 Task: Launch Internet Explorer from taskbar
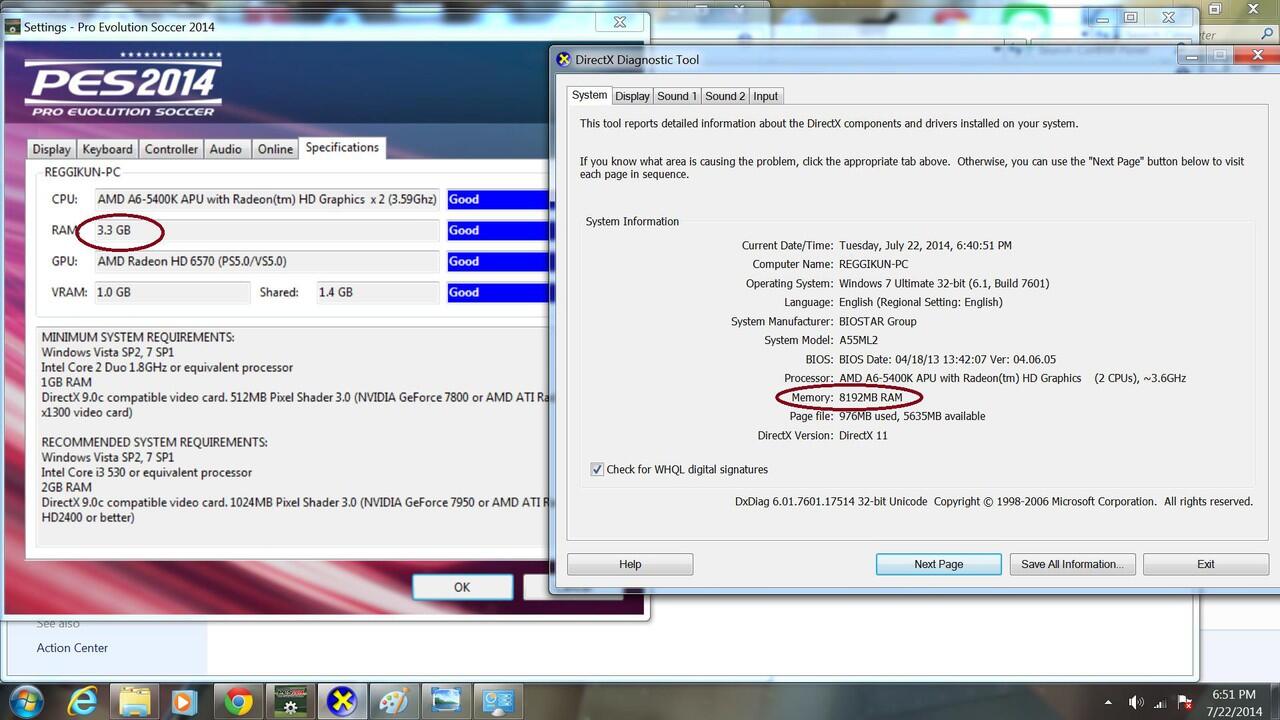82,701
